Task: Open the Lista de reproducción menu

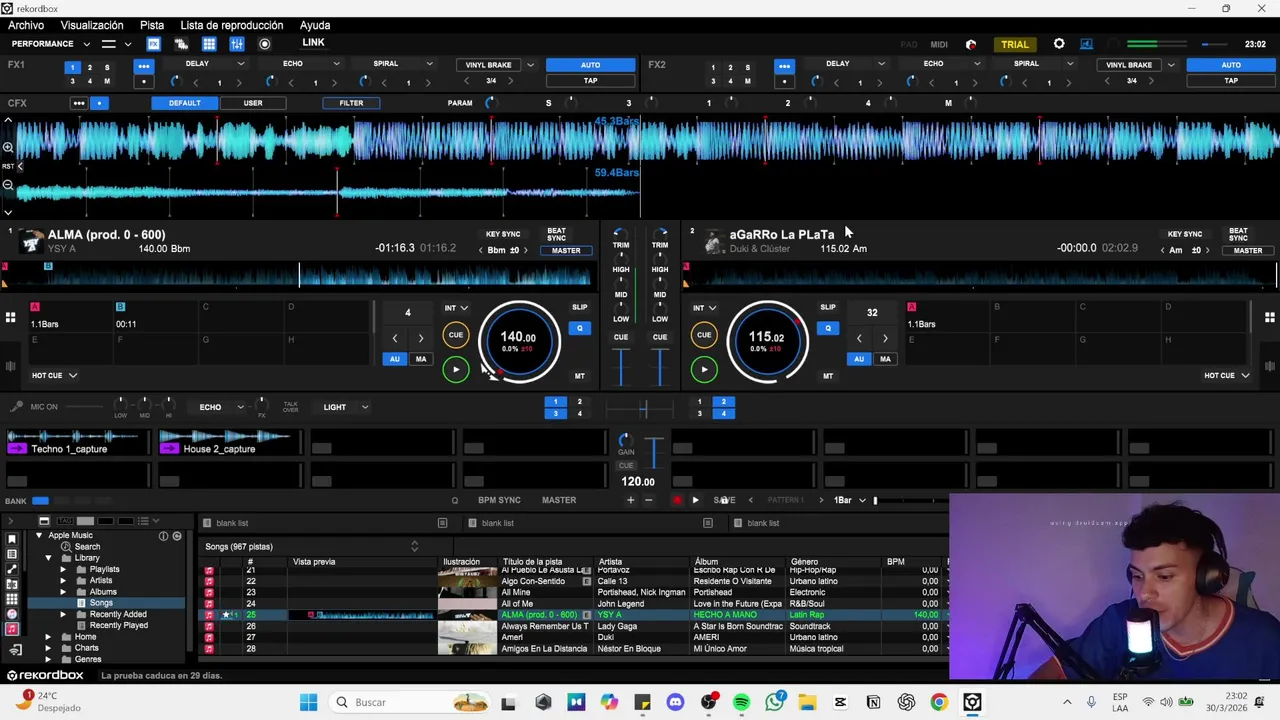Action: pos(232,25)
